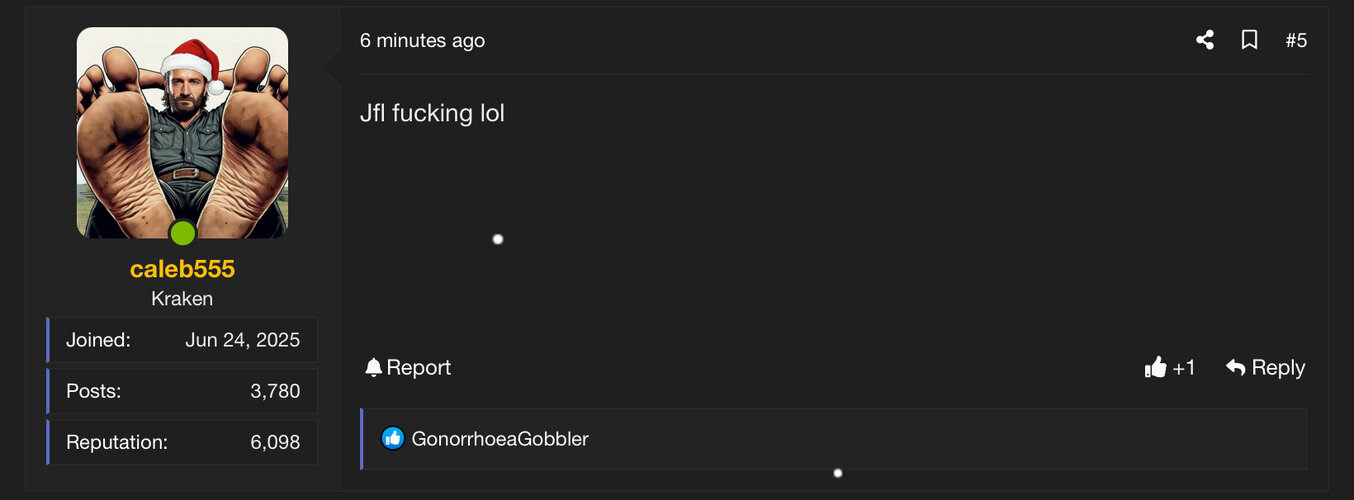Click the Report bell icon
The width and height of the screenshot is (1354, 500).
click(x=374, y=367)
